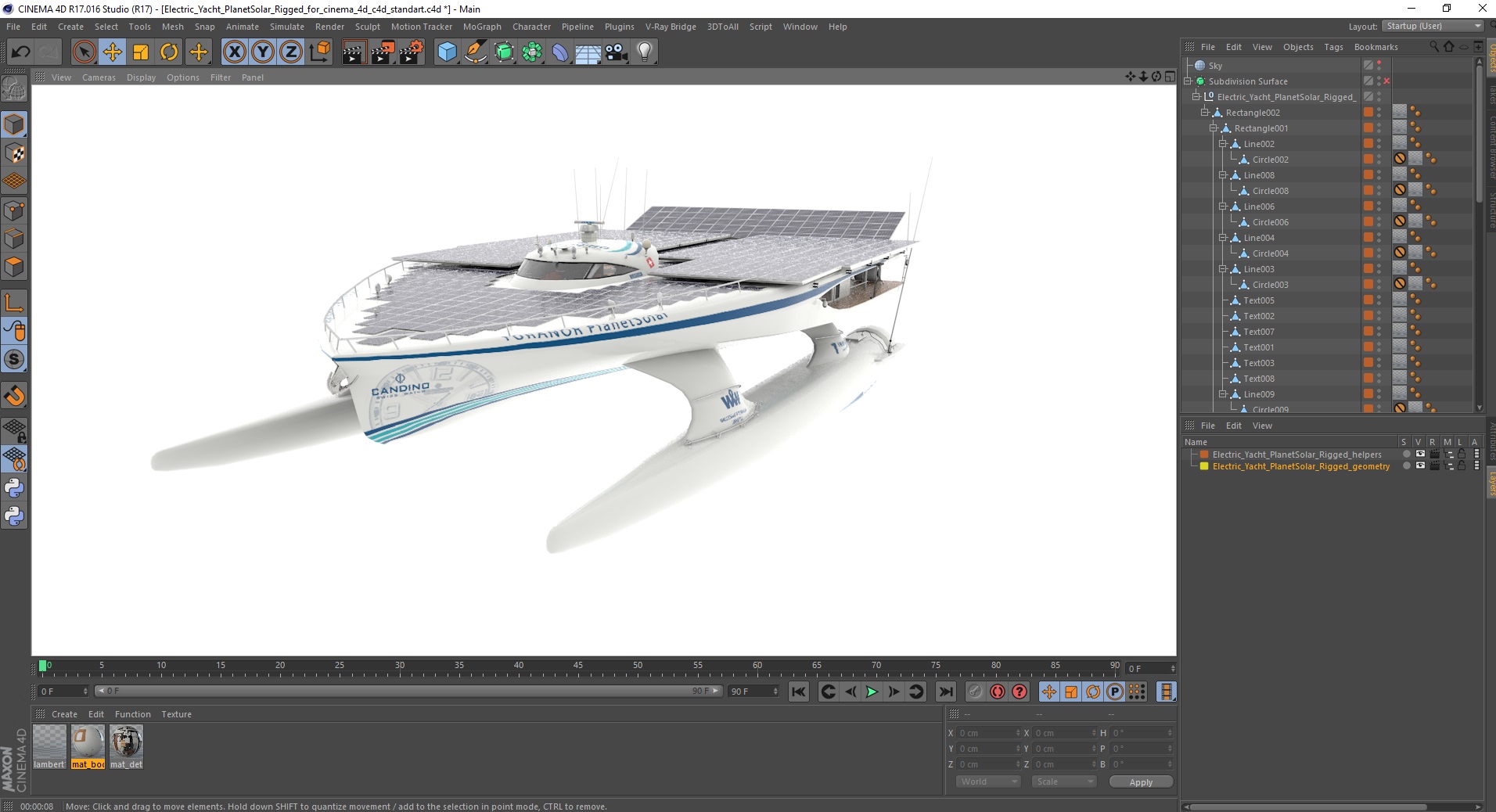
Task: Toggle X axis lock
Action: pos(234,52)
